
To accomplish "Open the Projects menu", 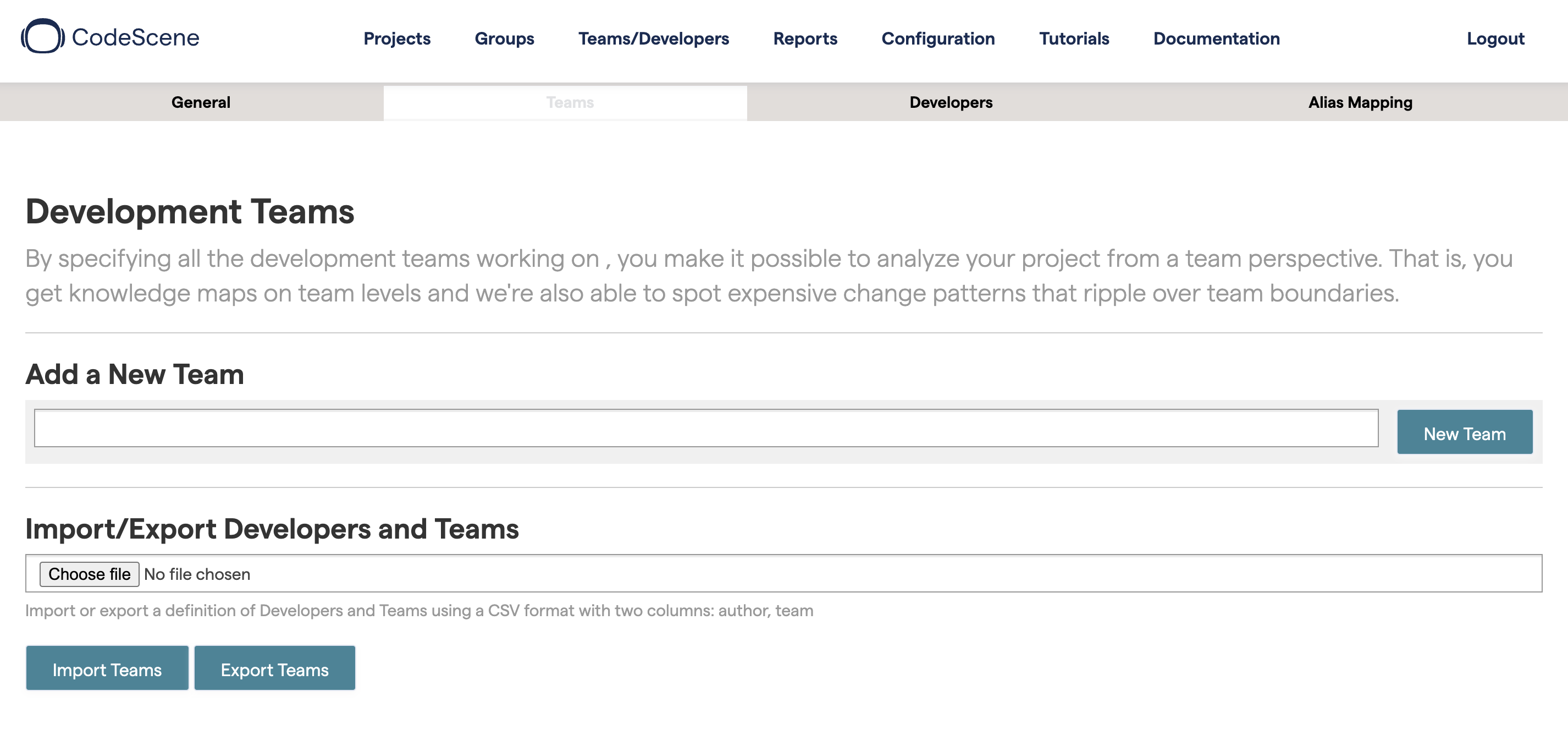I will click(x=397, y=38).
